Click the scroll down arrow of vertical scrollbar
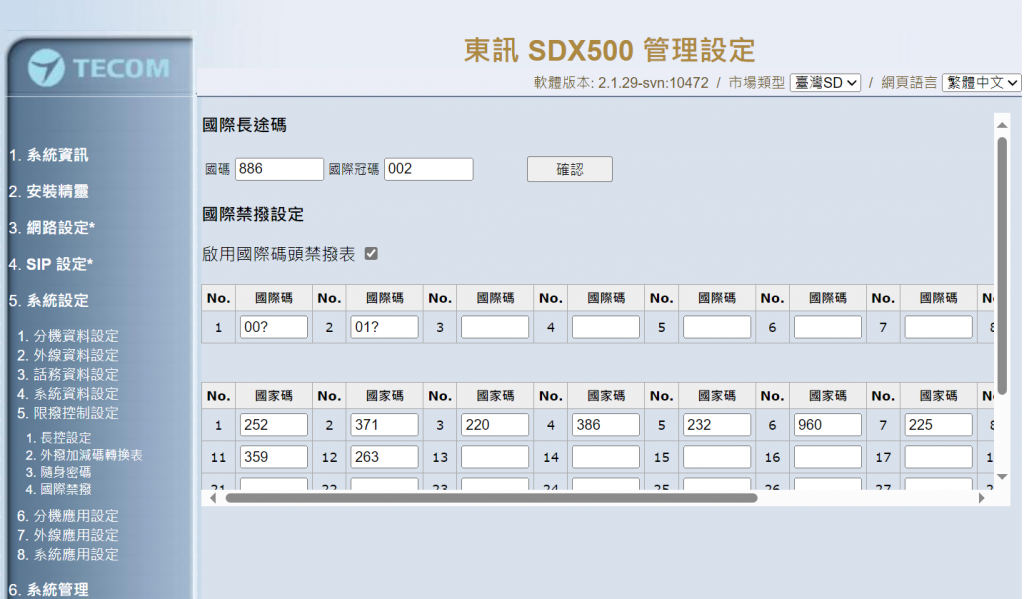 tap(1002, 477)
